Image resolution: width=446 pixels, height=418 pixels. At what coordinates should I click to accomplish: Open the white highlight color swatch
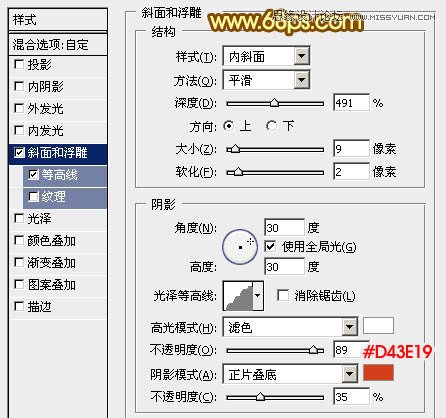pyautogui.click(x=378, y=326)
